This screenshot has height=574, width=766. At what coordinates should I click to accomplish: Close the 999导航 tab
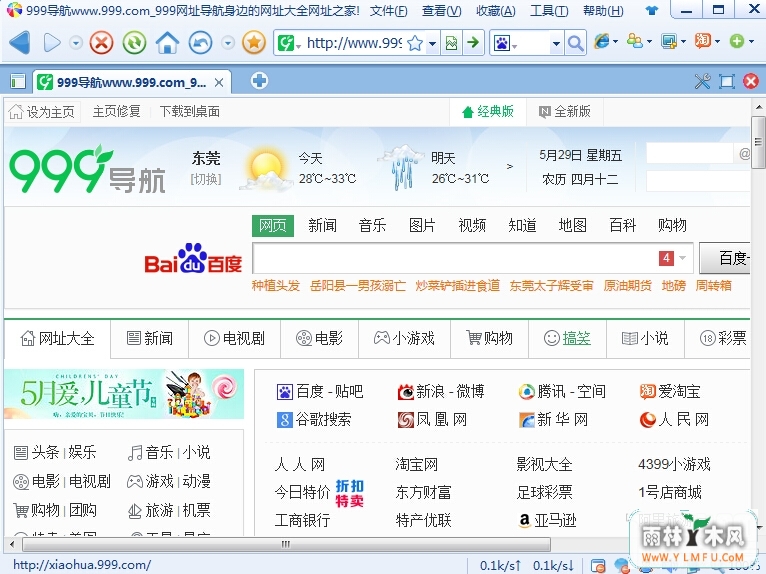[219, 83]
